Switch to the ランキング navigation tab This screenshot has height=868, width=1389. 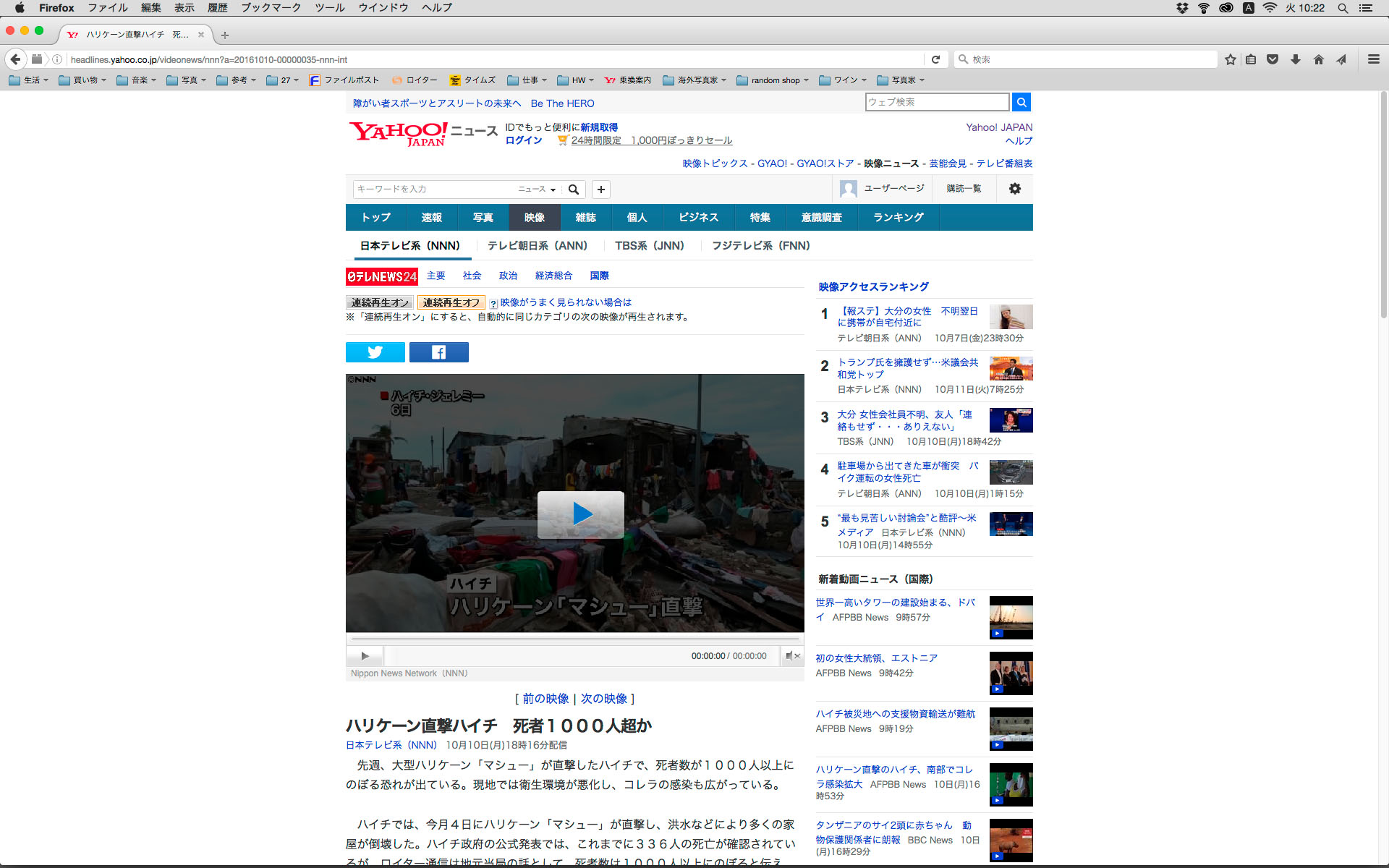898,218
